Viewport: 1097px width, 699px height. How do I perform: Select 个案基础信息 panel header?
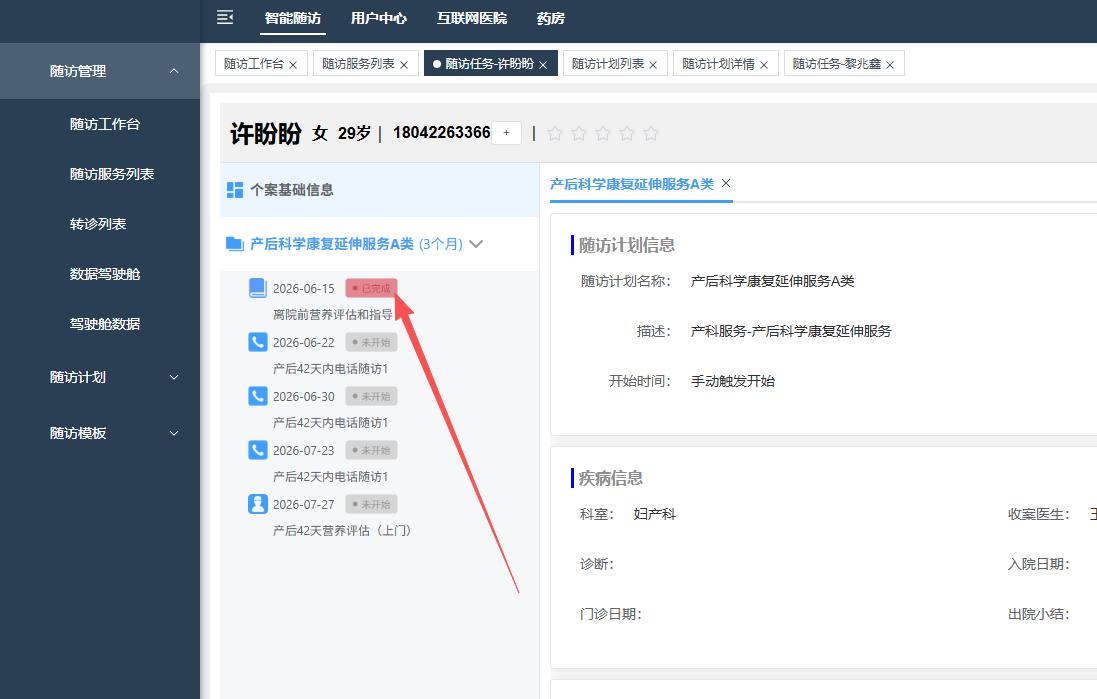click(x=379, y=190)
